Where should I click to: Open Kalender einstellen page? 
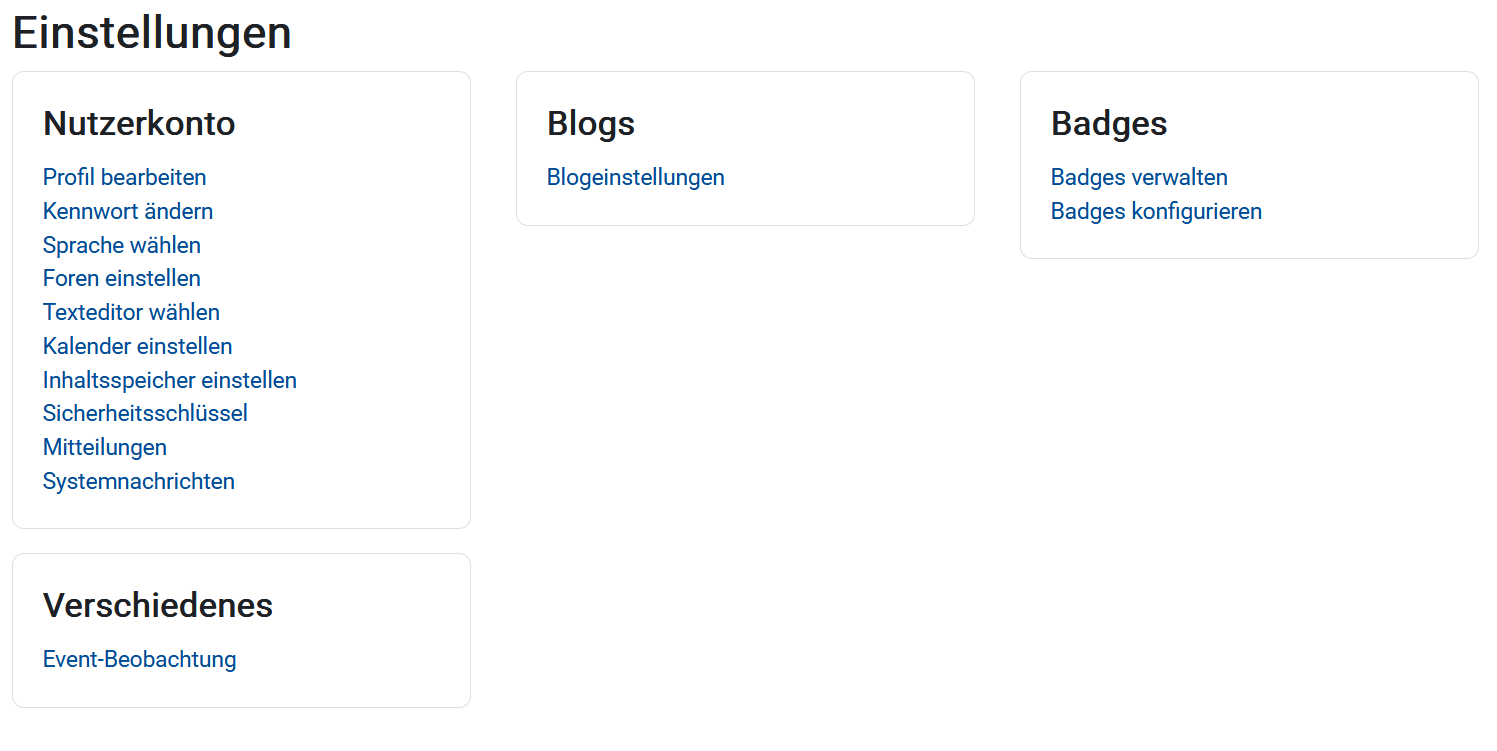[138, 346]
